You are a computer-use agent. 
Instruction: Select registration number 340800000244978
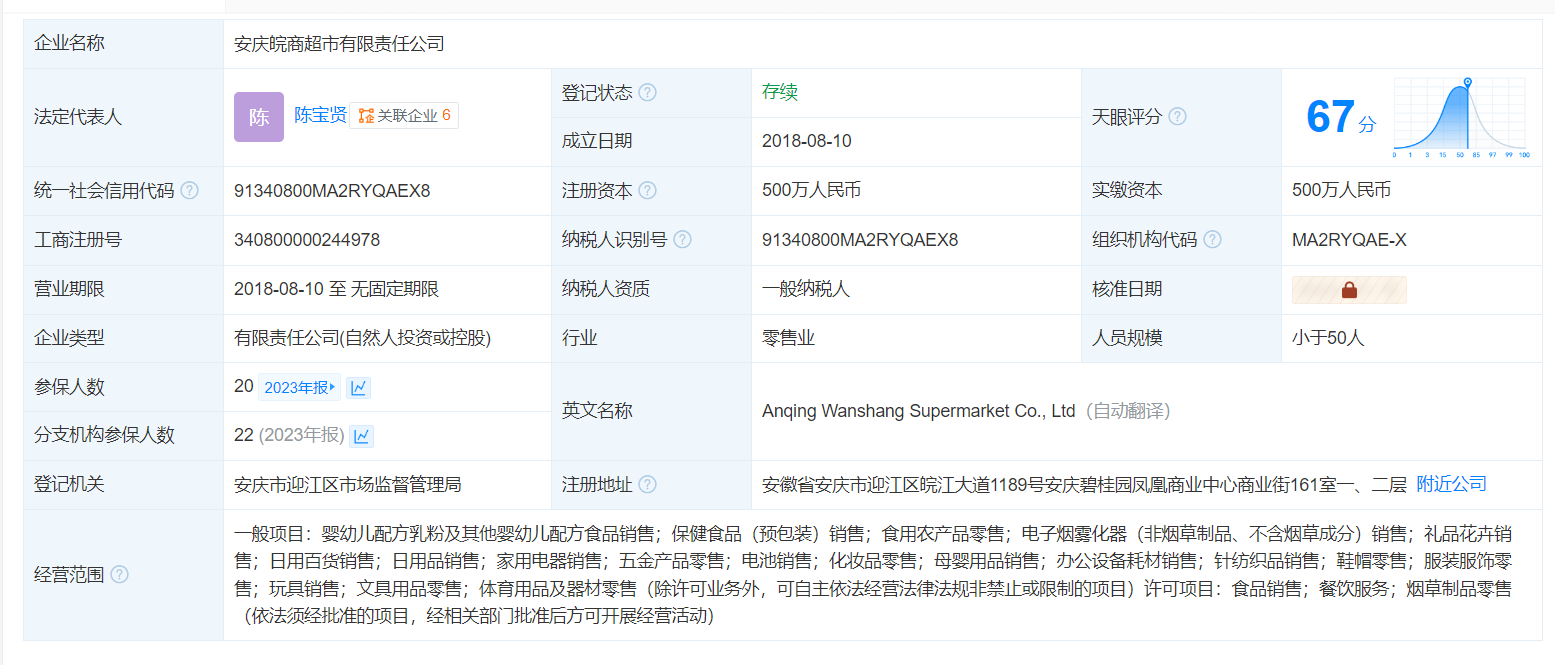[x=307, y=240]
